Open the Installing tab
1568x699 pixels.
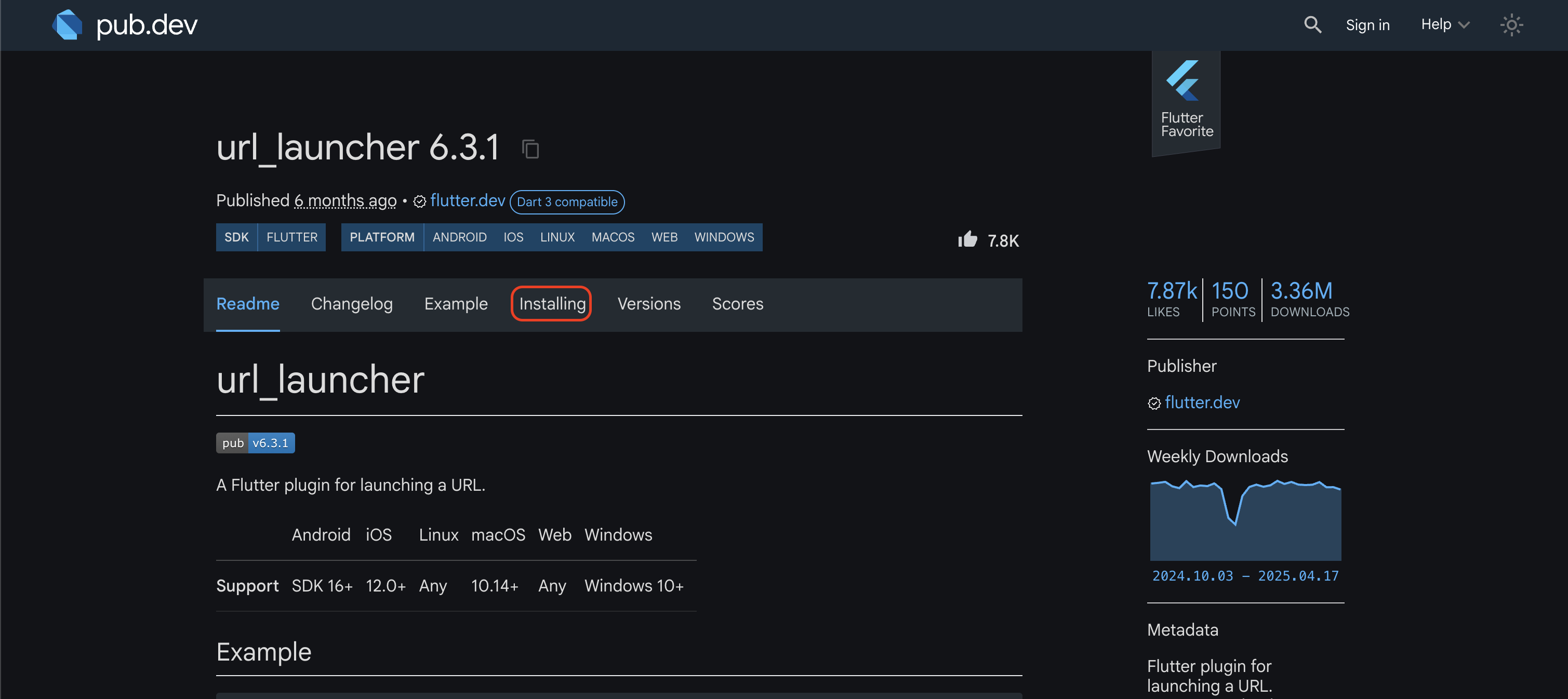click(551, 304)
